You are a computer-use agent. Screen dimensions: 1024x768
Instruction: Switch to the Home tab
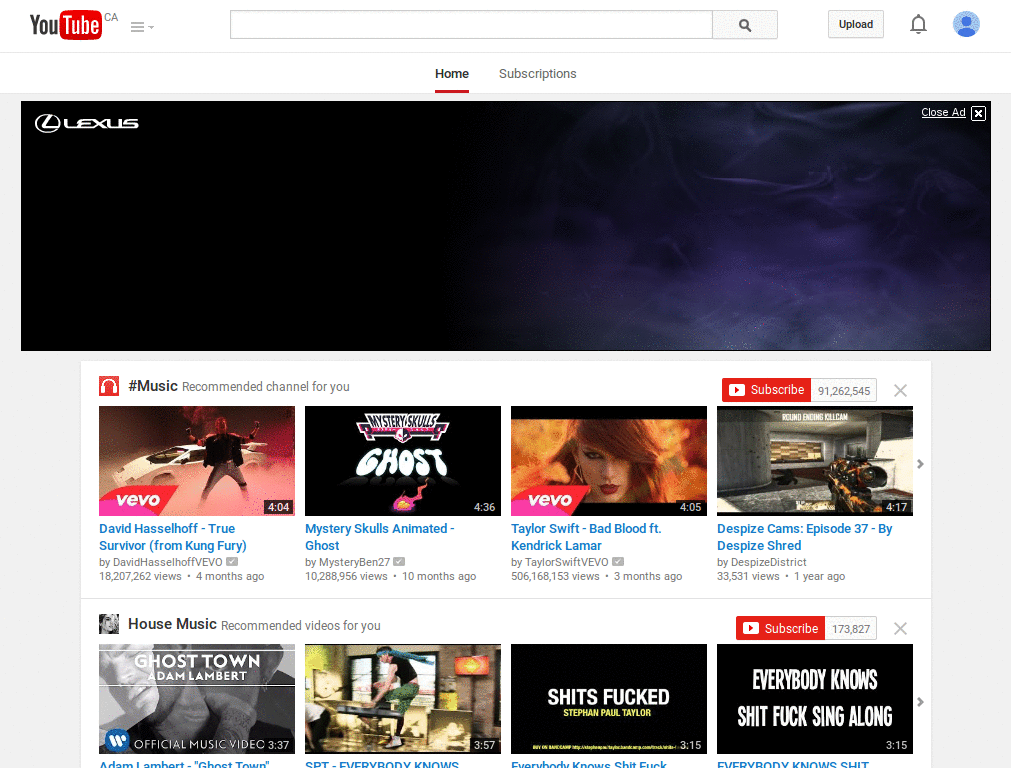pyautogui.click(x=452, y=74)
